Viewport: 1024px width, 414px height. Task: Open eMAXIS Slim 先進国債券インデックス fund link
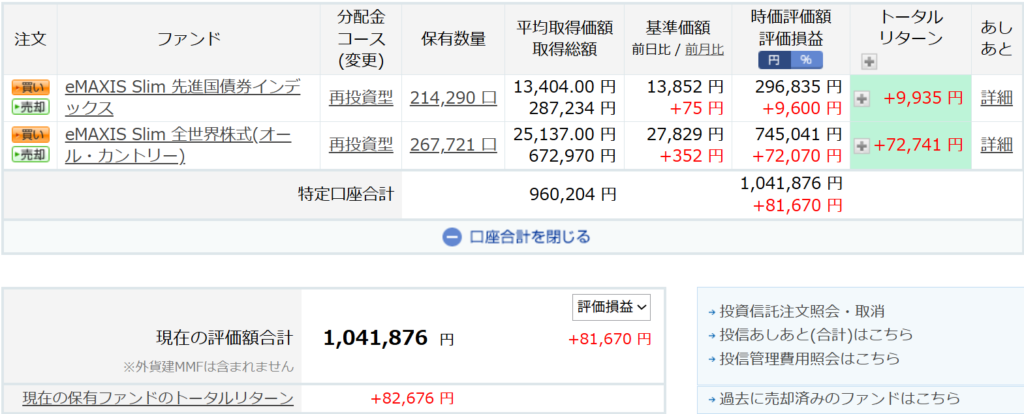click(183, 97)
